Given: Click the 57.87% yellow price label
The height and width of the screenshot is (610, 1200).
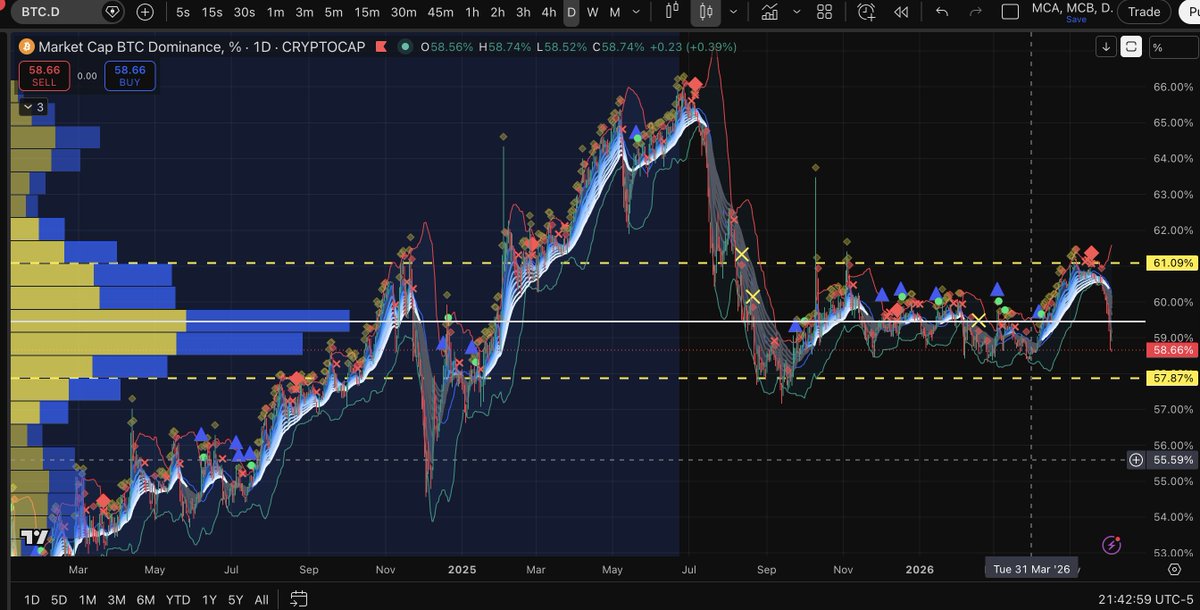Looking at the screenshot, I should [1171, 378].
